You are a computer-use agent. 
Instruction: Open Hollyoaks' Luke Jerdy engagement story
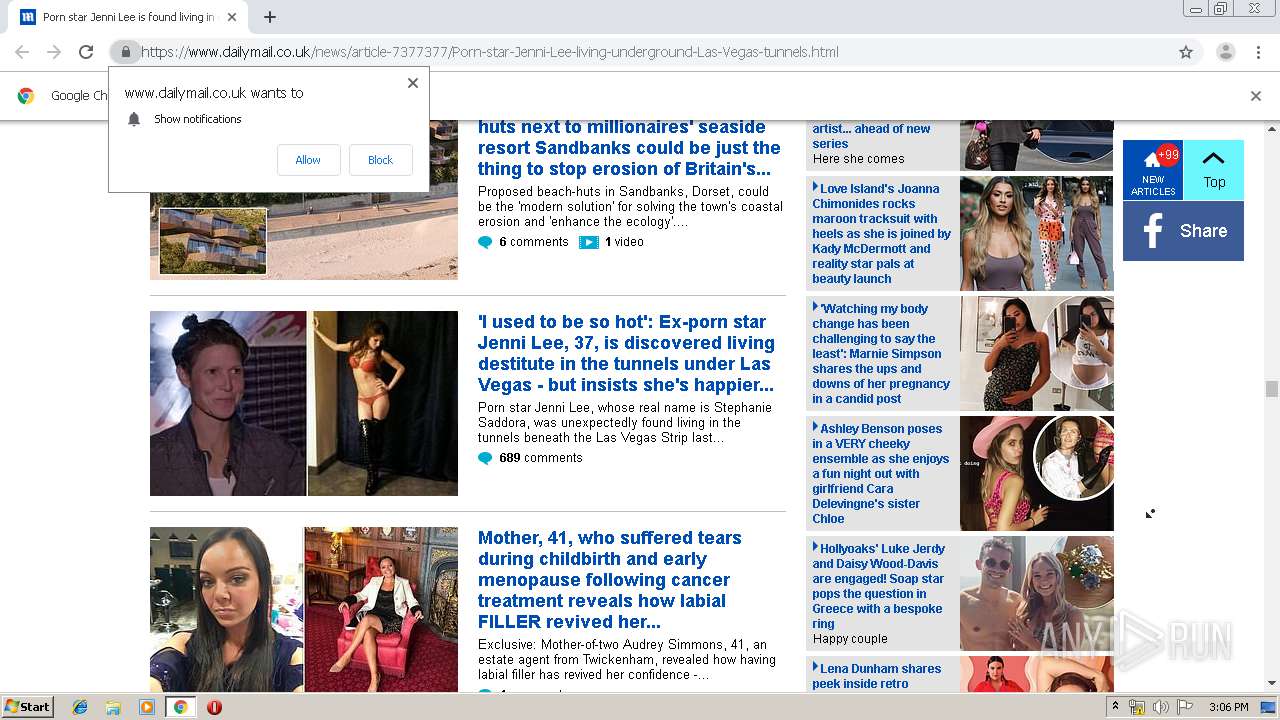879,586
